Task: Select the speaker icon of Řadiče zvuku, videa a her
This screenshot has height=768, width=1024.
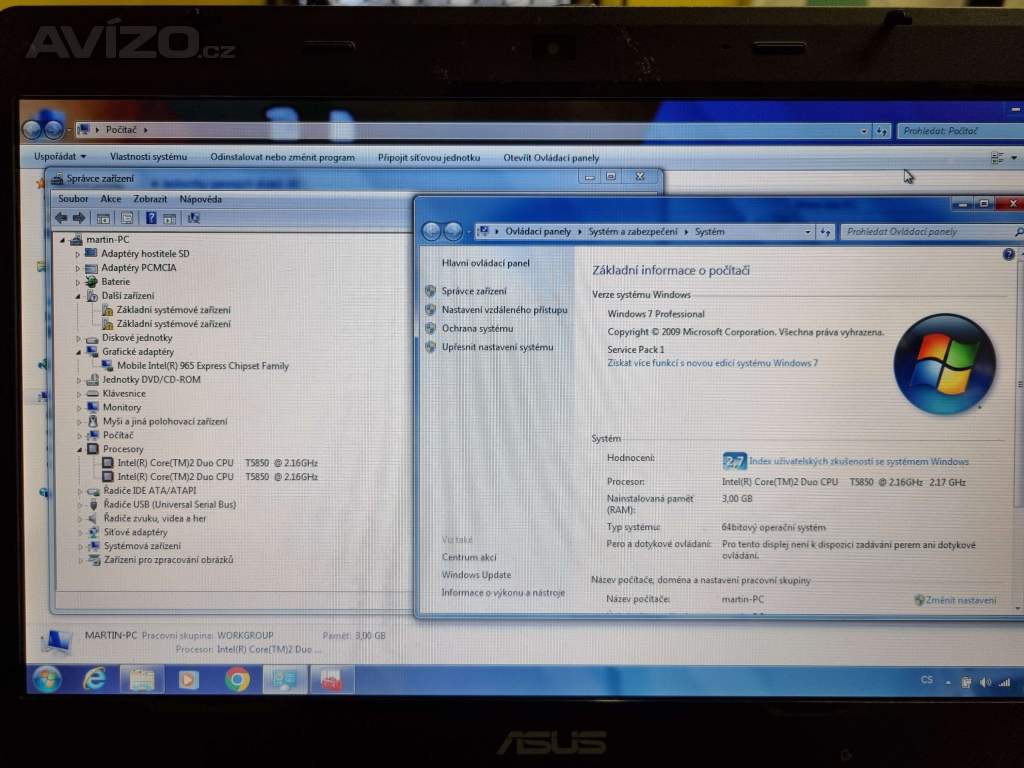Action: [93, 519]
